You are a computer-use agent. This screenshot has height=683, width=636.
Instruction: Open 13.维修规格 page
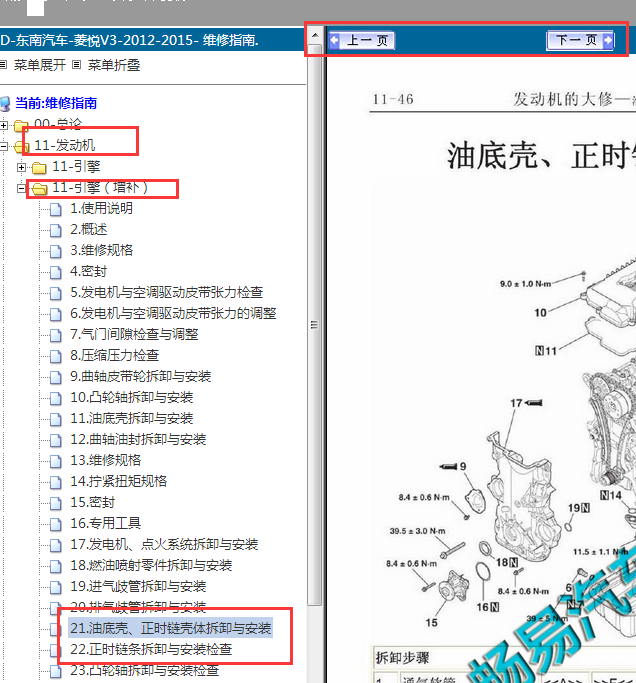[x=106, y=460]
